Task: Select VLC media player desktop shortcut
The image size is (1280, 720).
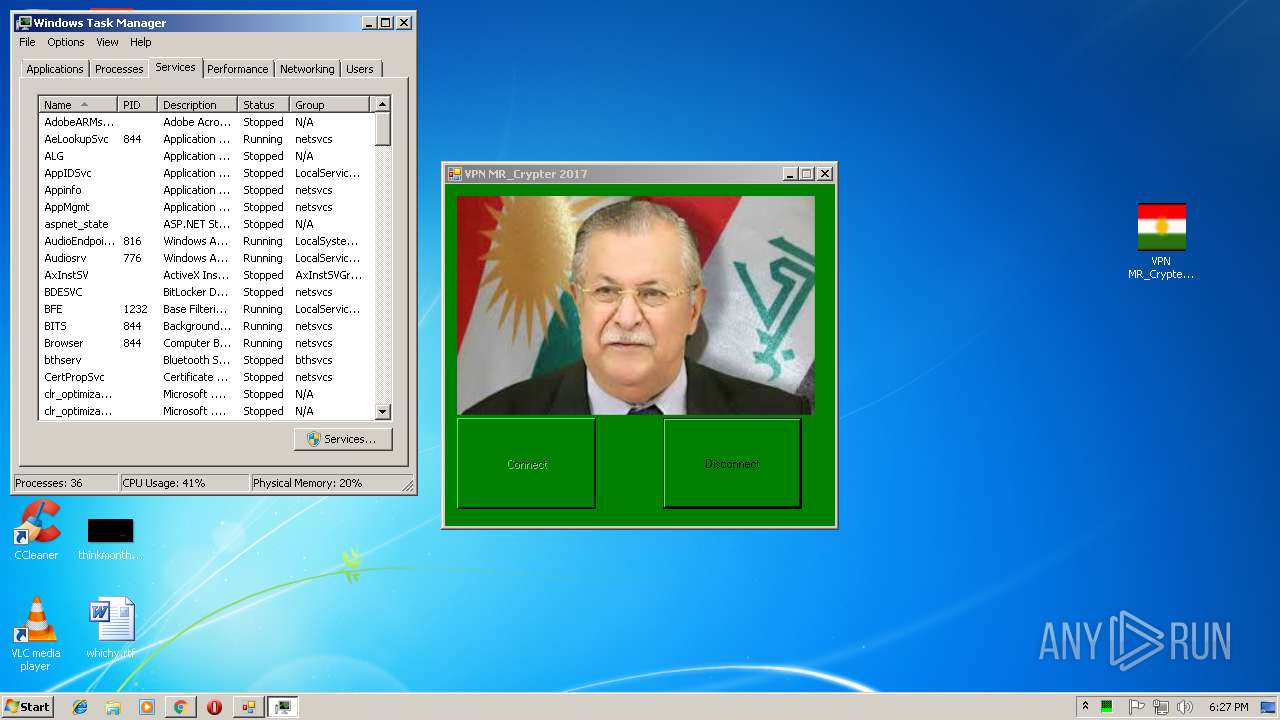Action: [x=36, y=634]
